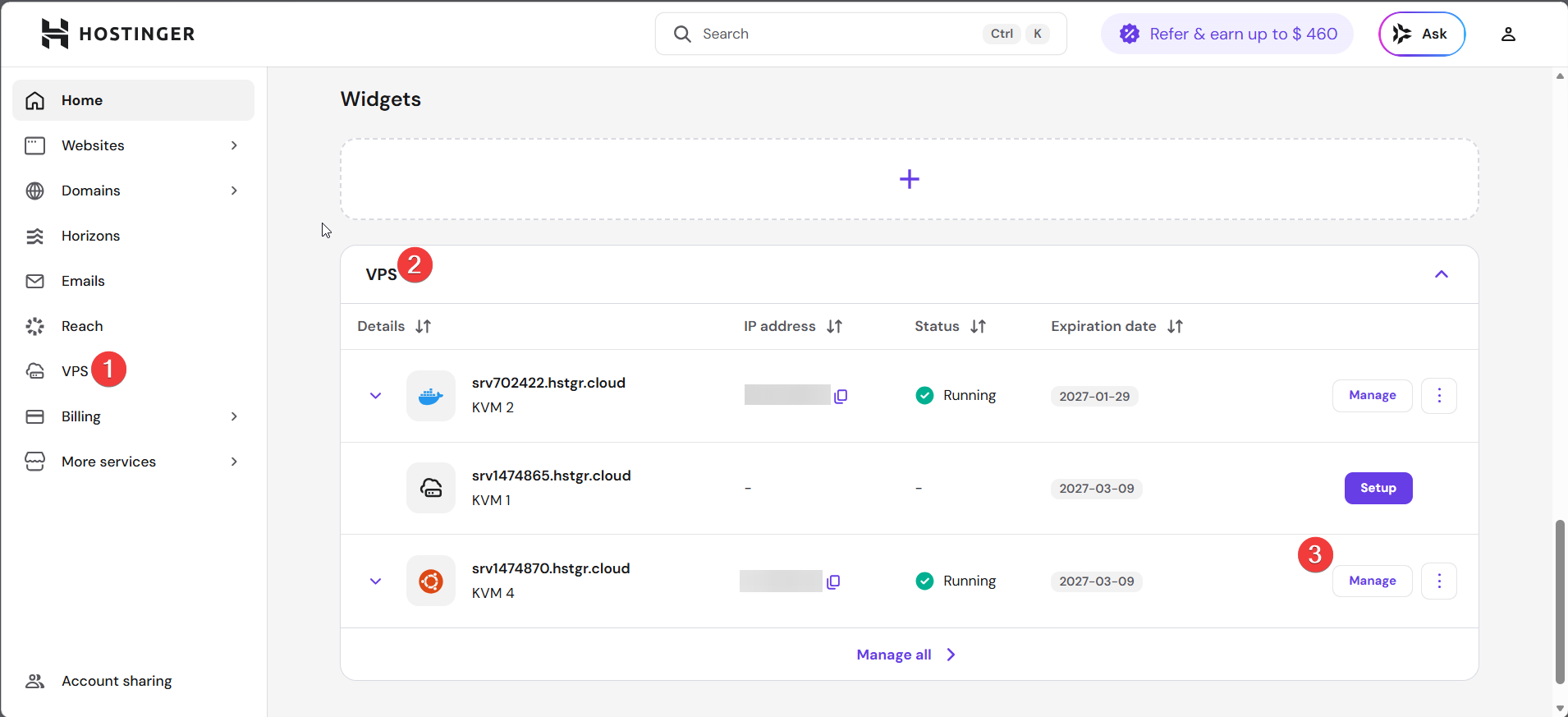Viewport: 1568px width, 717px height.
Task: Open the user profile icon
Action: (x=1508, y=34)
